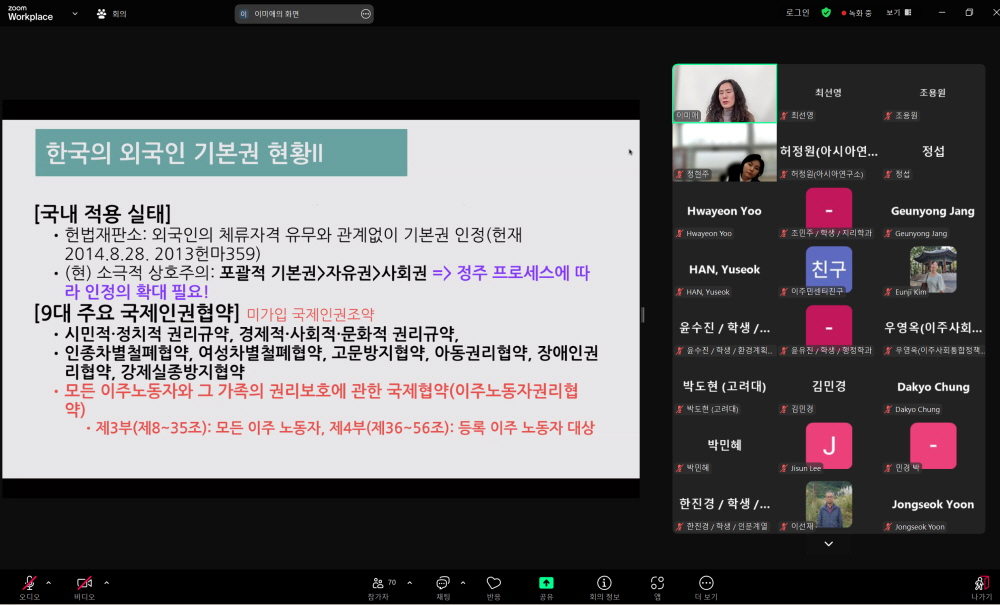Click the green 공유 share screen button
1000x605 pixels.
click(547, 587)
